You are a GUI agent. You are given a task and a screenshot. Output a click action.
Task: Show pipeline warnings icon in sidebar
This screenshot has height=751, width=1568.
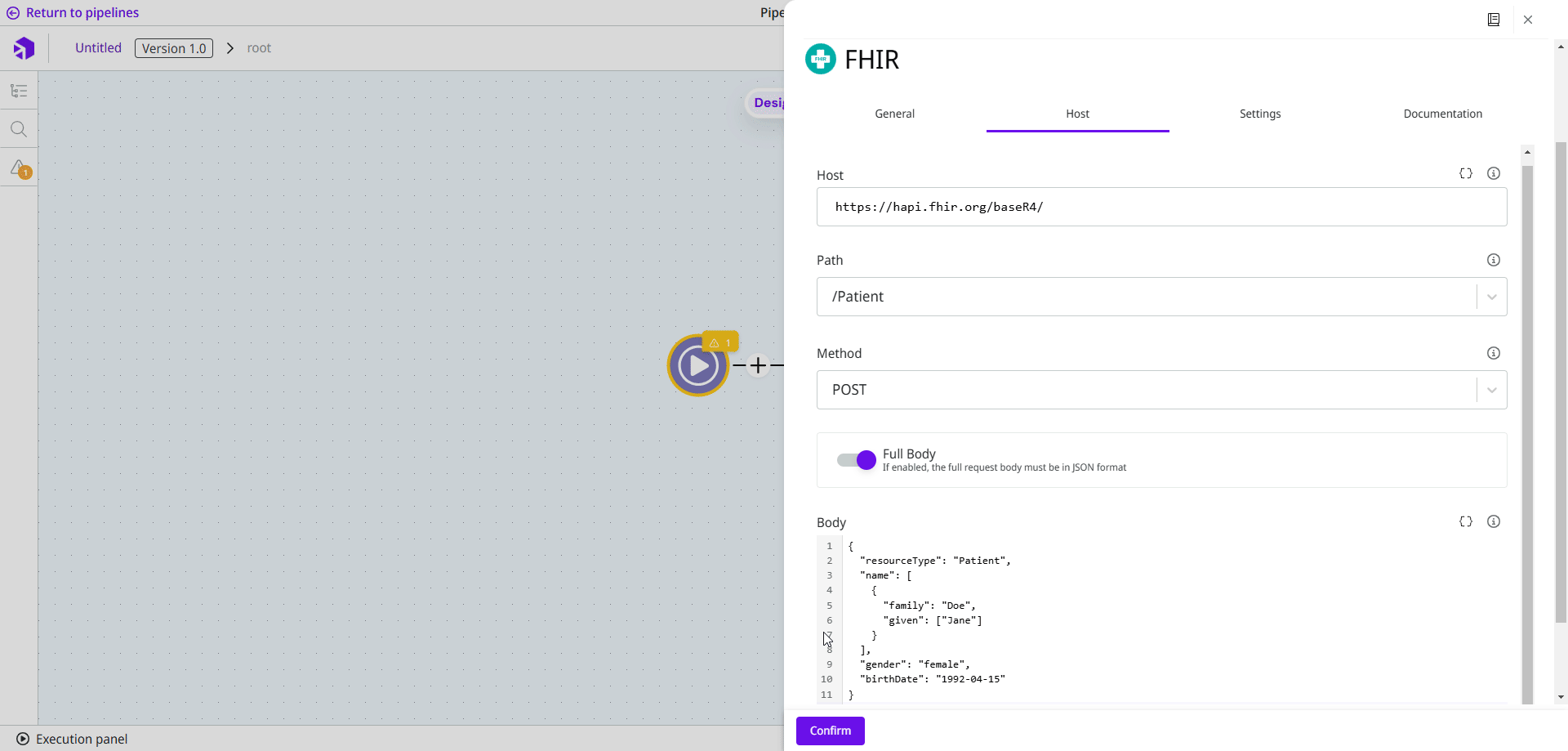point(20,168)
